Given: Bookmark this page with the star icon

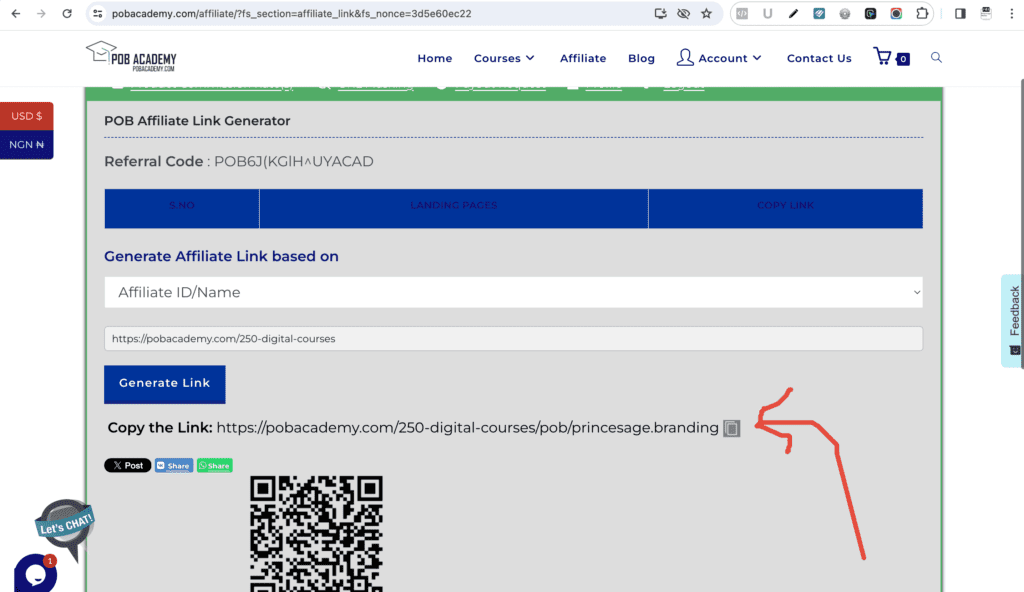Looking at the screenshot, I should click(x=706, y=13).
